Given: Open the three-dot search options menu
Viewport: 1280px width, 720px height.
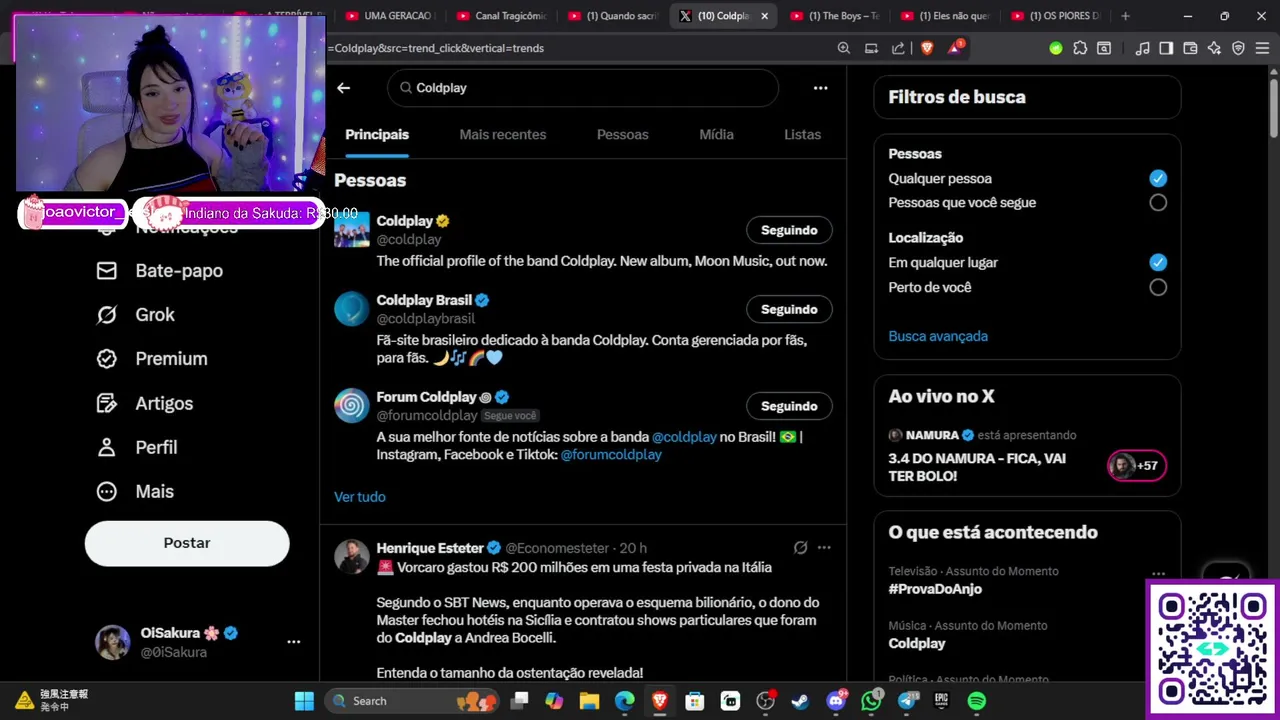Looking at the screenshot, I should tap(820, 88).
